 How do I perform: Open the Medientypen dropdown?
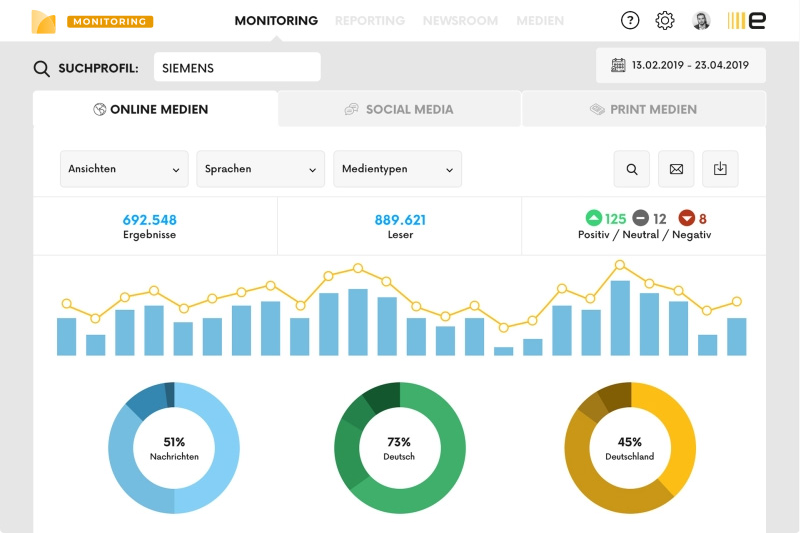click(397, 169)
